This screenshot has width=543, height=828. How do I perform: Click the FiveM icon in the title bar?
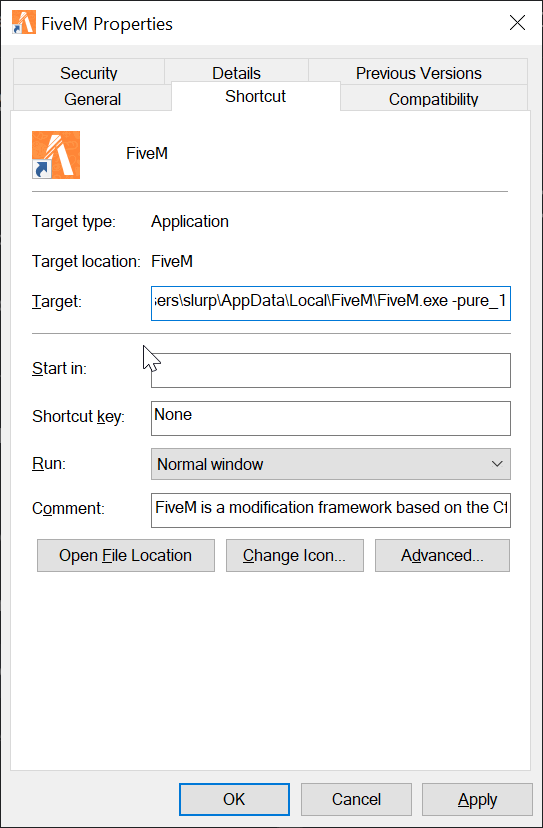pyautogui.click(x=24, y=23)
